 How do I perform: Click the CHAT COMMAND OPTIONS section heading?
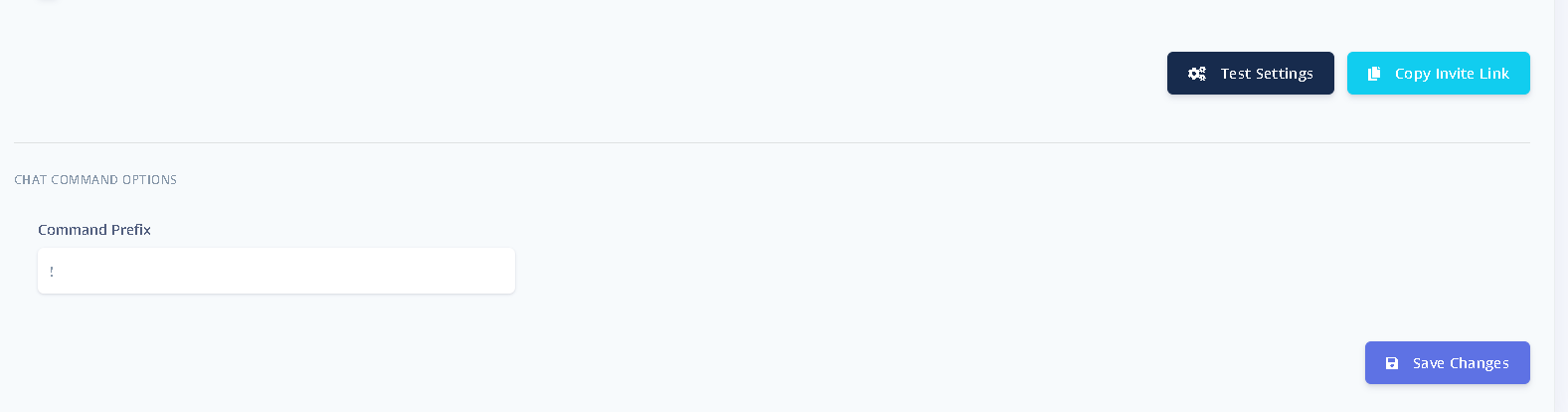click(x=95, y=180)
